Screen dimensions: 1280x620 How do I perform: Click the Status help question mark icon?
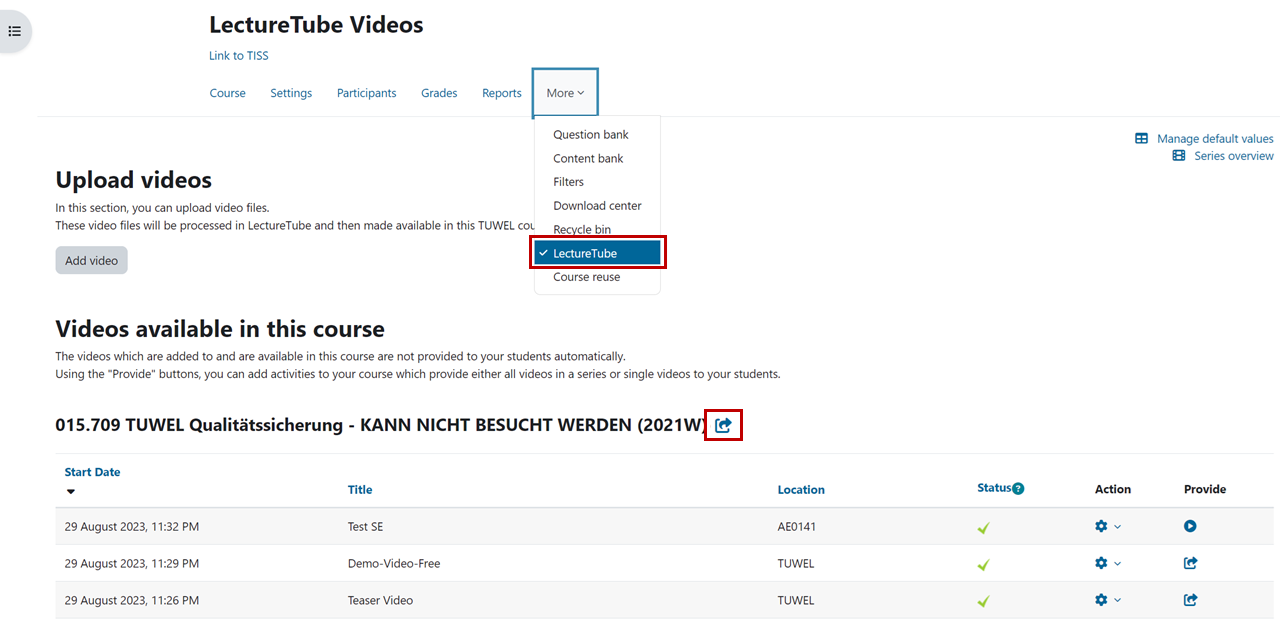coord(1018,489)
